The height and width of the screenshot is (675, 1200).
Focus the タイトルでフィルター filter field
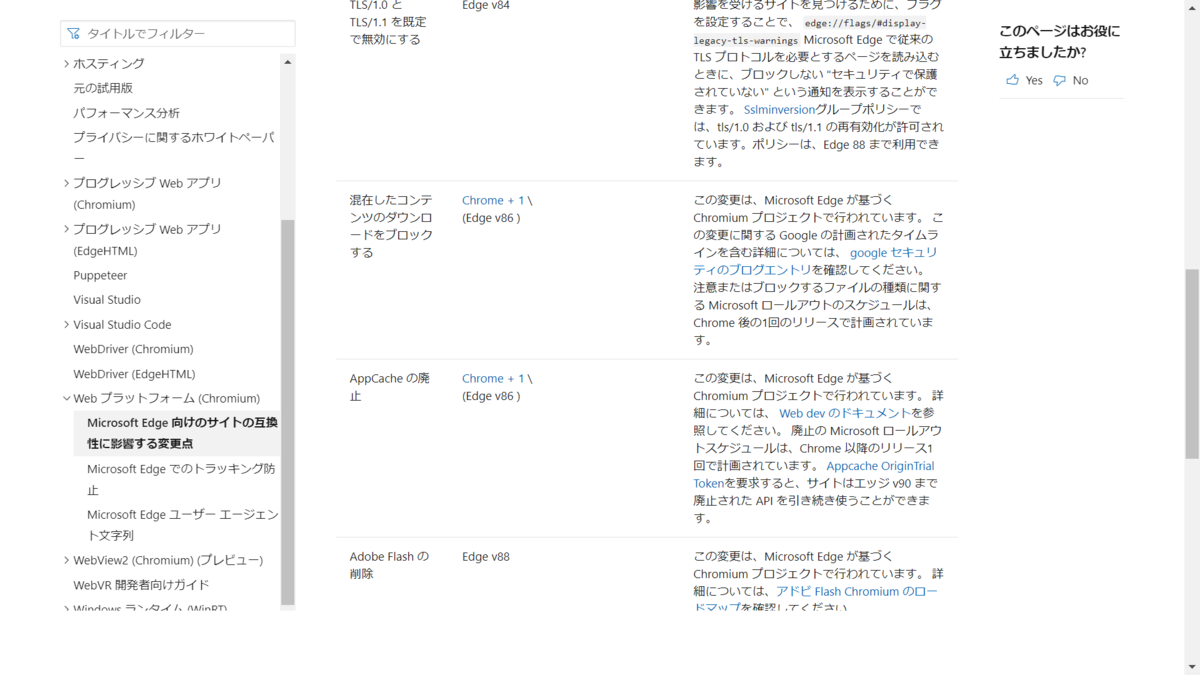[x=178, y=33]
